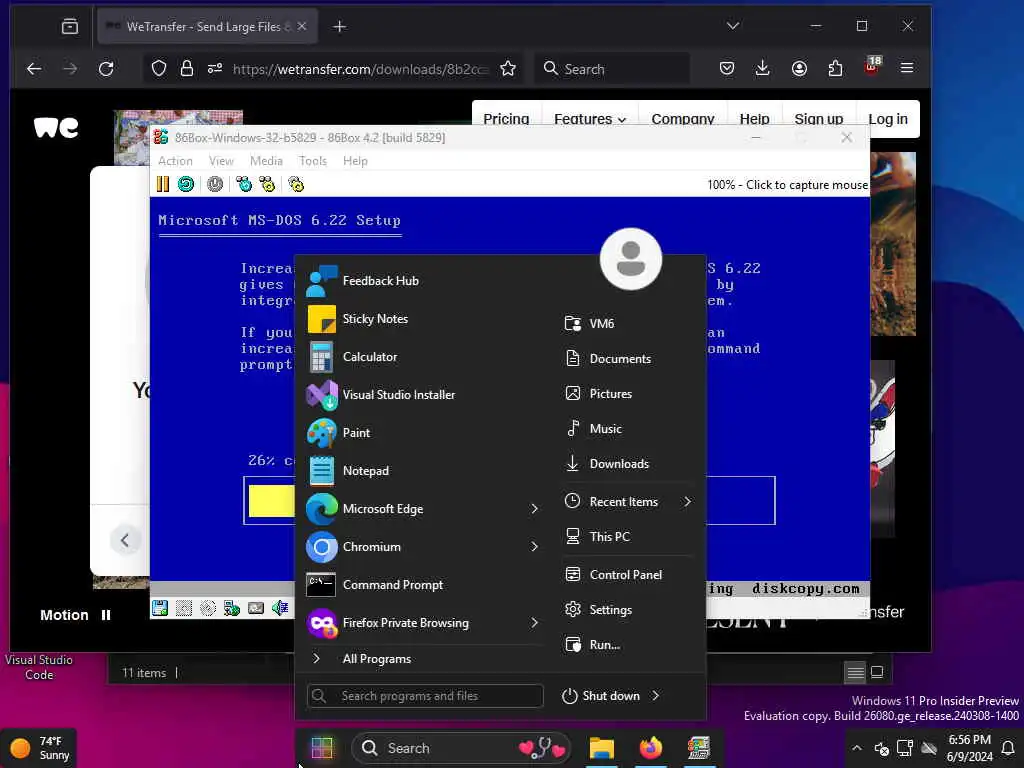Expand Firefox Private Browsing submenu arrow
Viewport: 1024px width, 768px height.
coord(534,623)
